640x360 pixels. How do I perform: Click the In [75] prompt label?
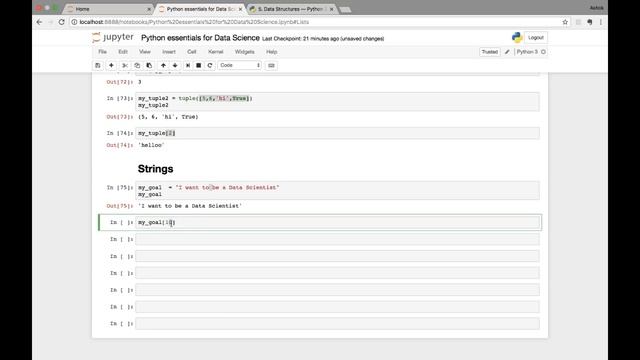coord(120,187)
